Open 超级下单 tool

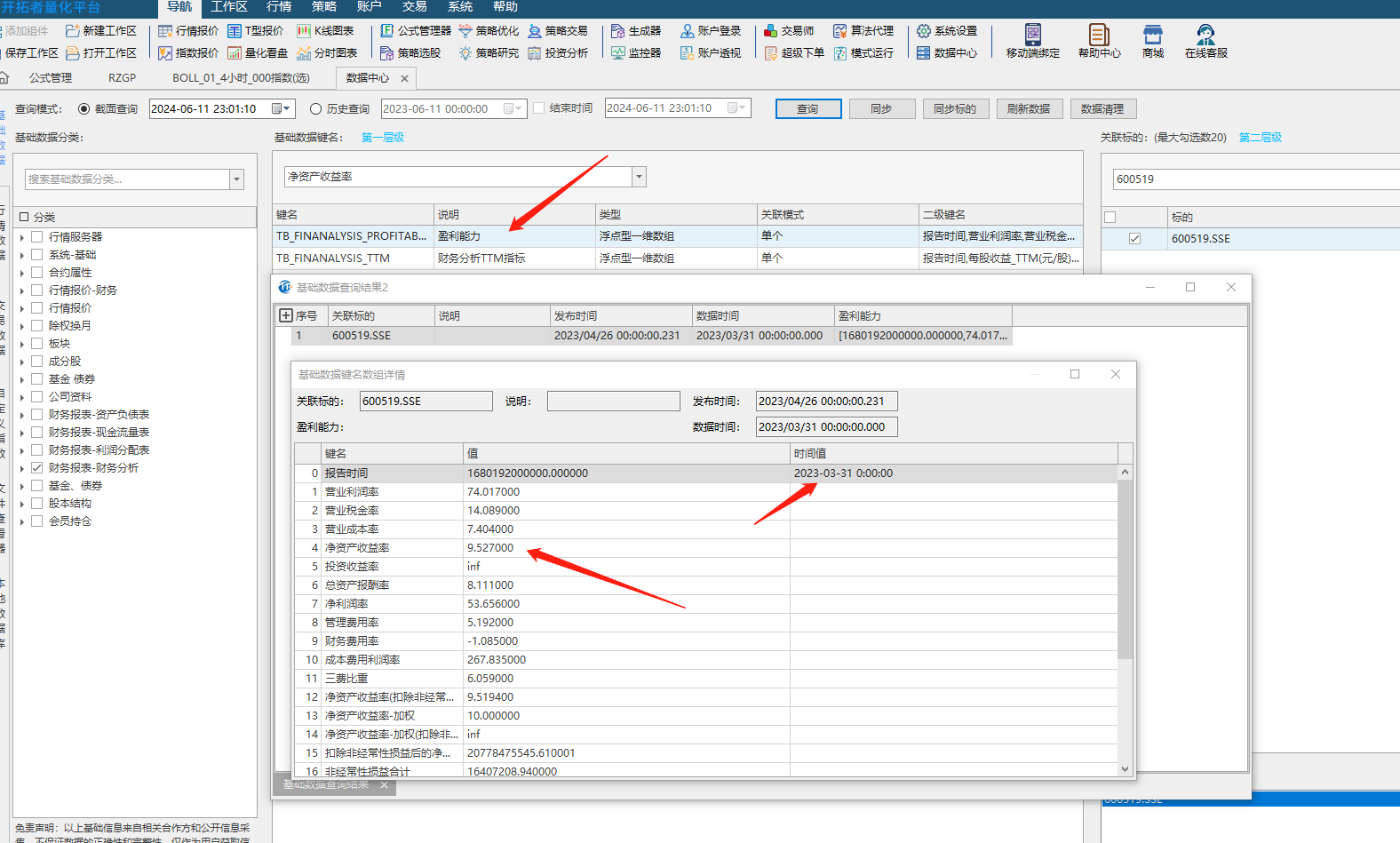tap(794, 53)
